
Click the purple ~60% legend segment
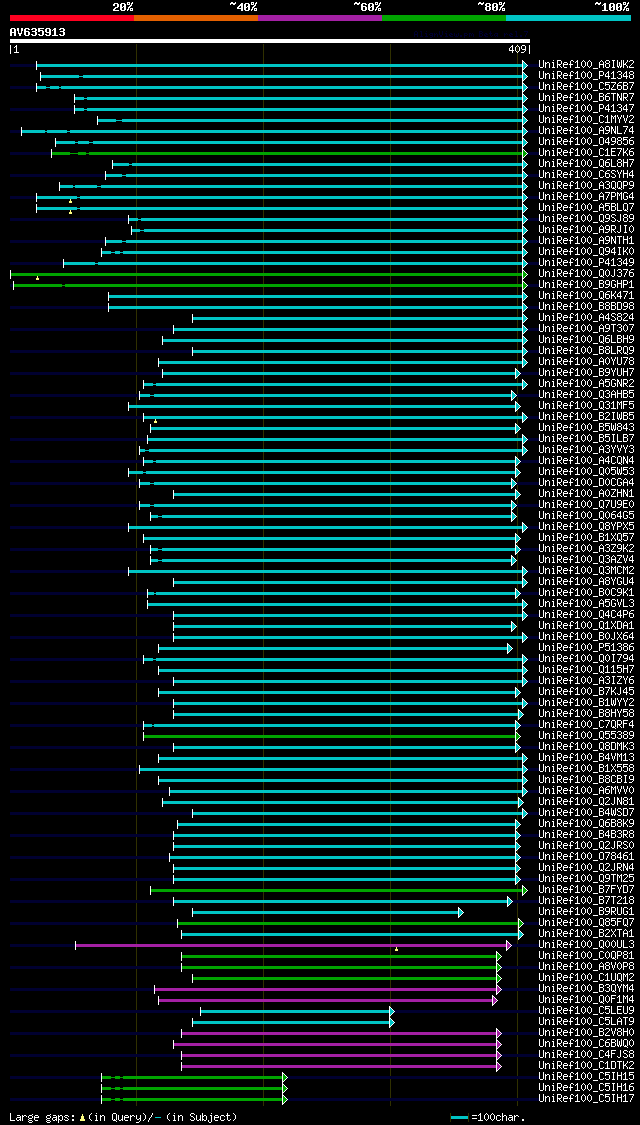320,17
